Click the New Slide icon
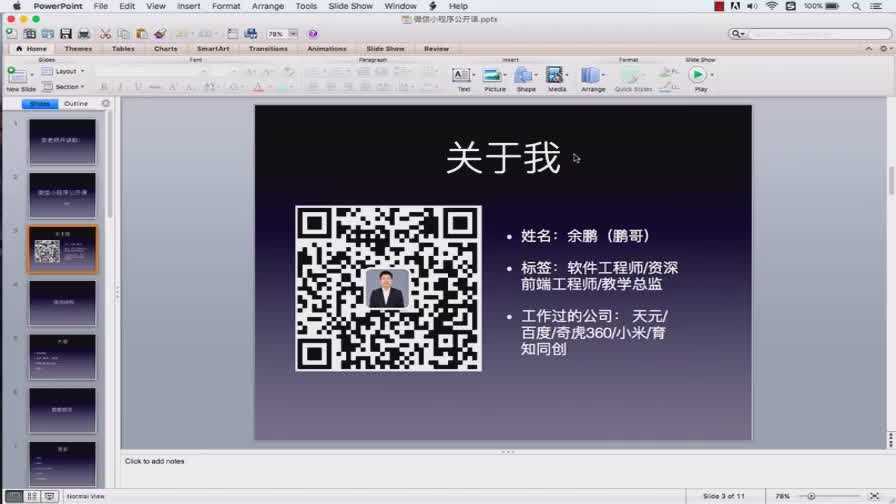896x504 pixels. pos(17,75)
